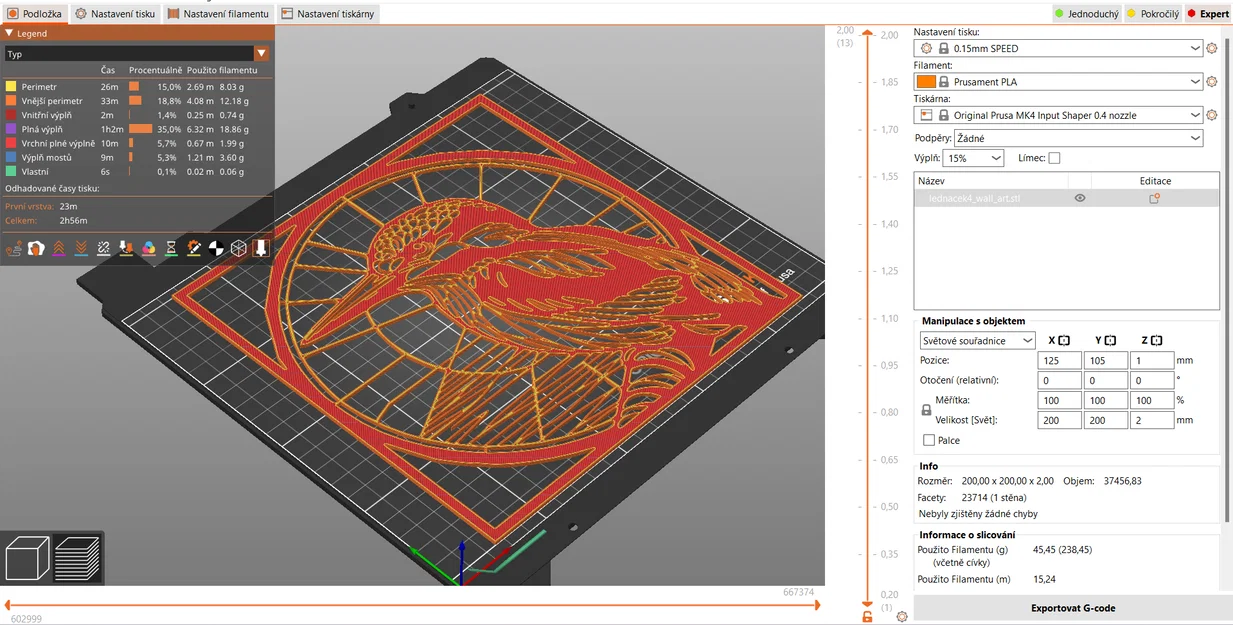This screenshot has height=625, width=1233.
Task: Click X axis mirror icon
Action: coord(1064,341)
